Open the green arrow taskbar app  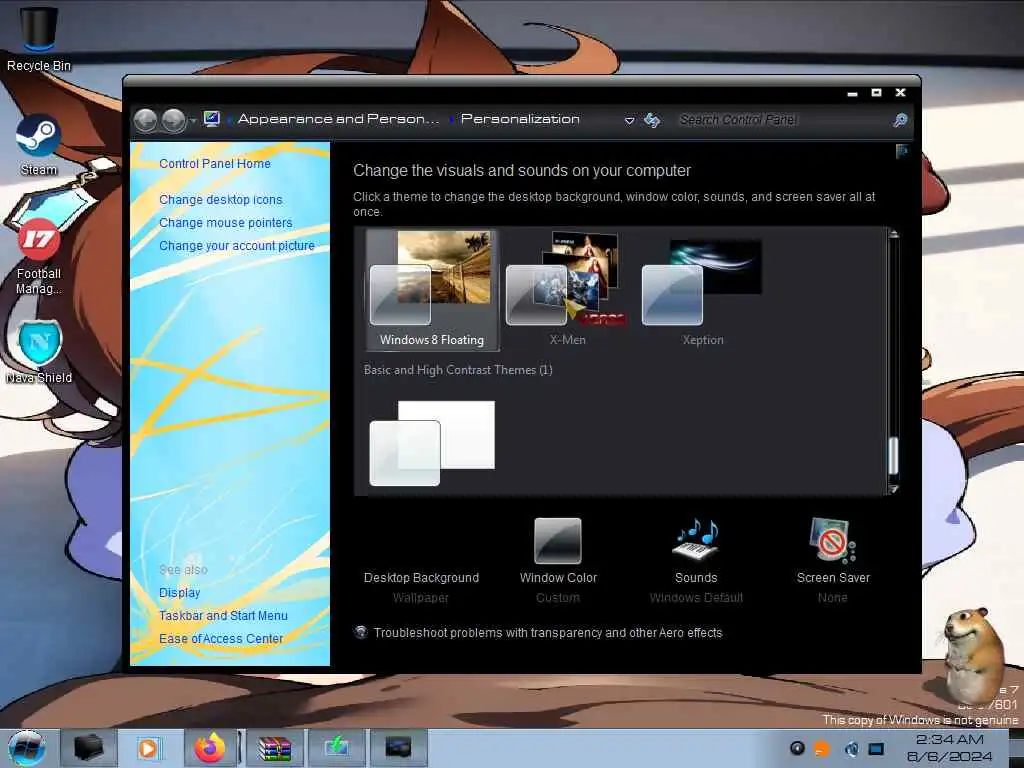coord(336,748)
